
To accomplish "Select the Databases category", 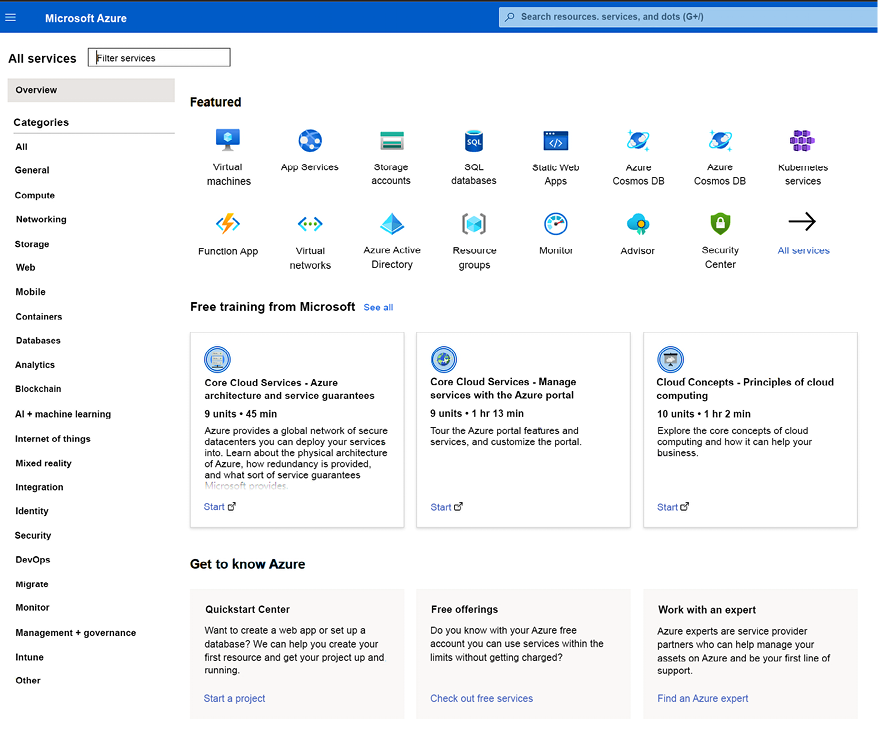I will 38,340.
